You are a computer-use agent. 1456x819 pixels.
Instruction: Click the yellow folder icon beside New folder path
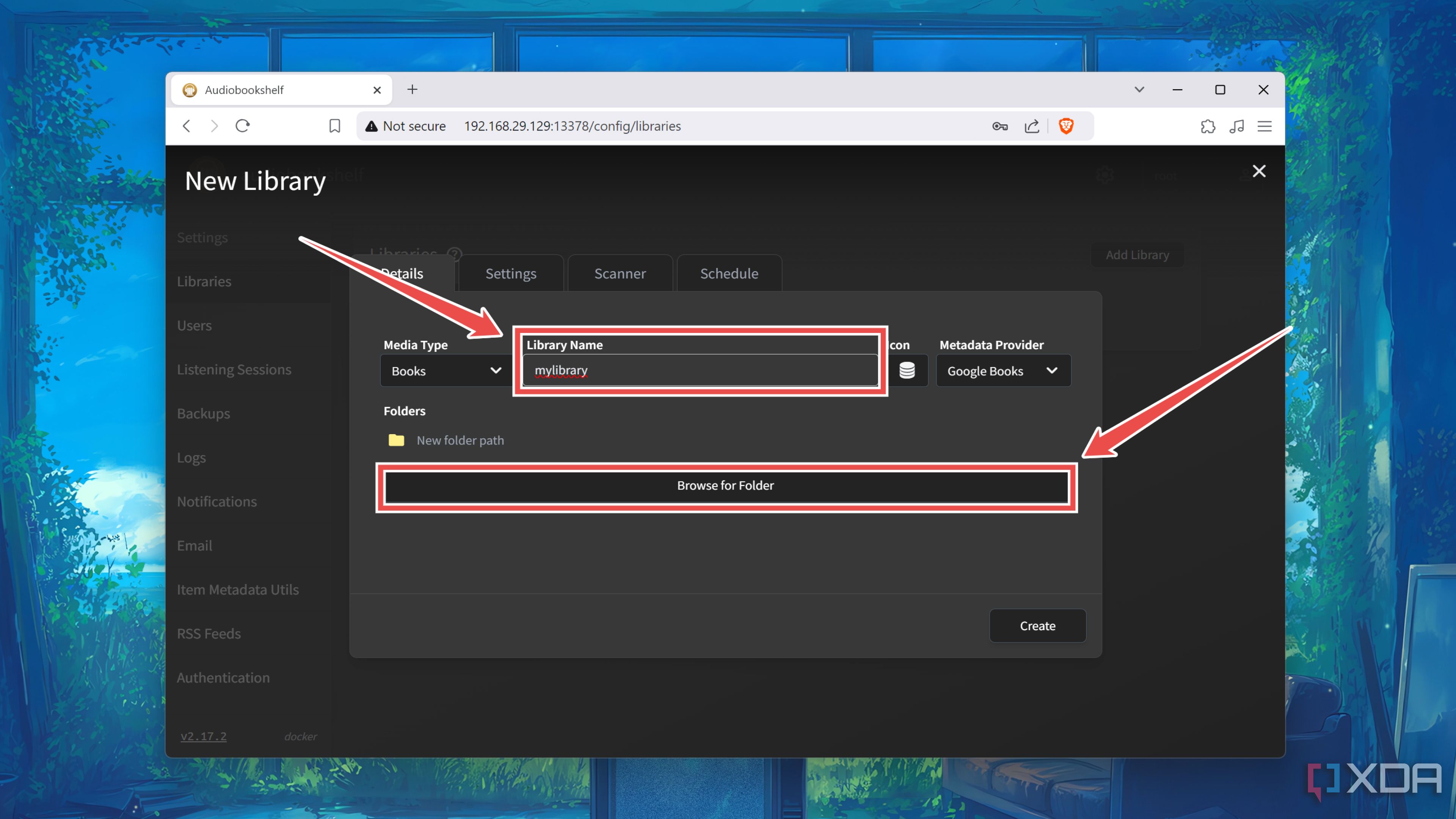tap(396, 440)
